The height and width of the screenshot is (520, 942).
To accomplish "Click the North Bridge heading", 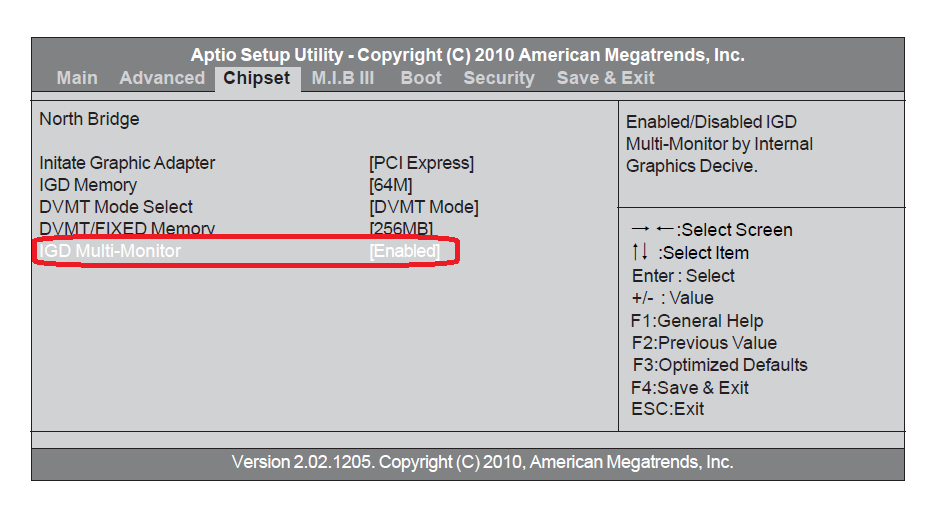I will (89, 119).
